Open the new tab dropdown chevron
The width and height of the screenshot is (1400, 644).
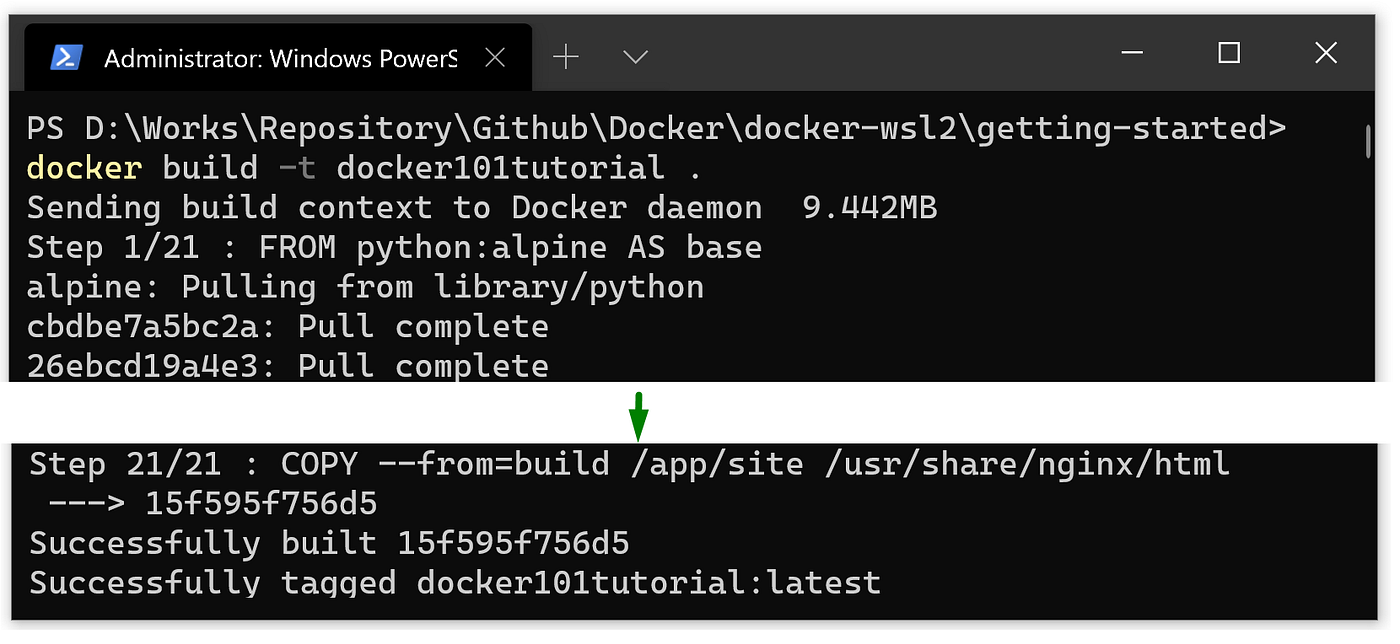[x=634, y=58]
